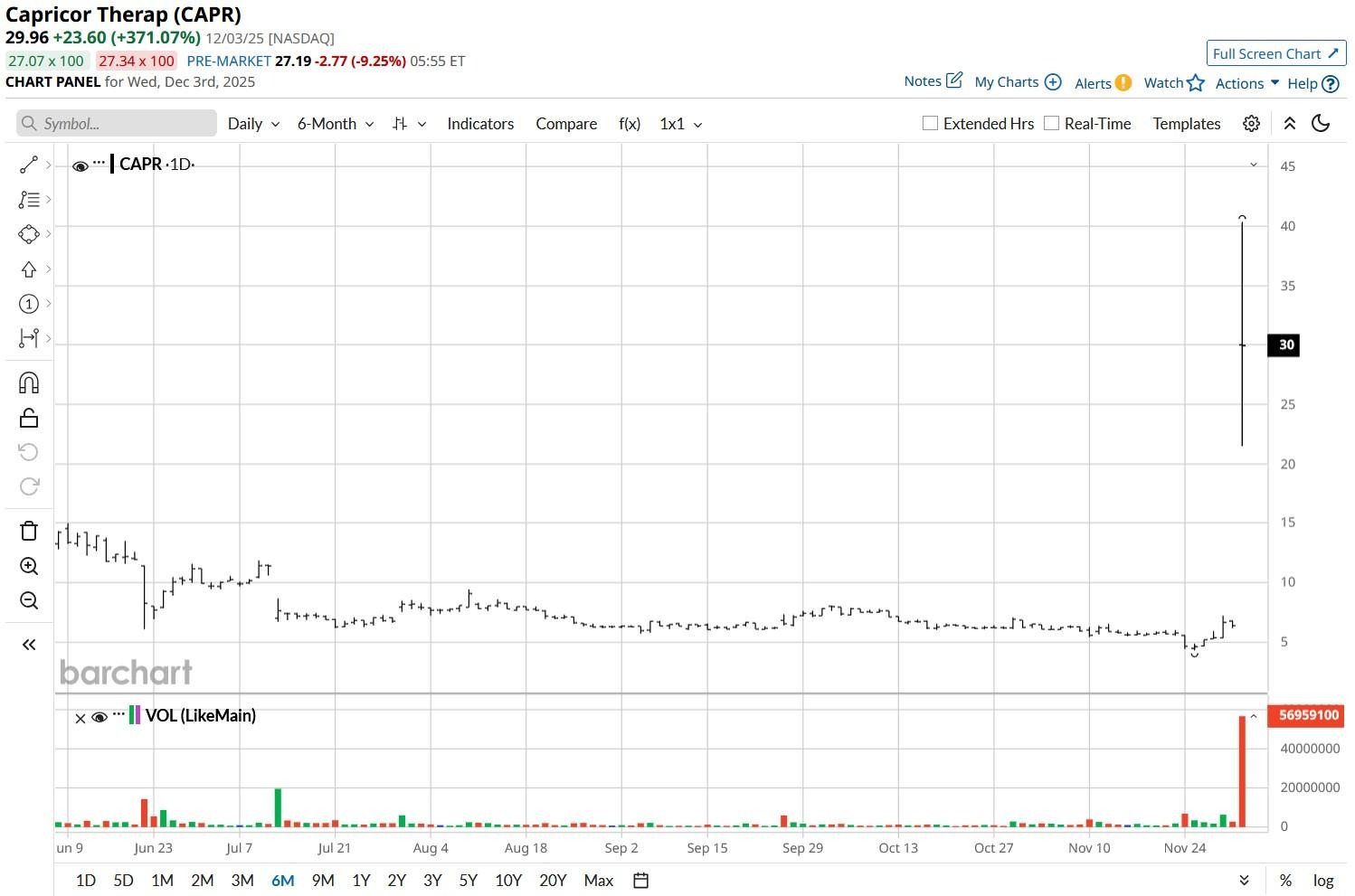Screen dimensions: 1355x896
Task: Expand shapes tool options
Action: tap(48, 234)
